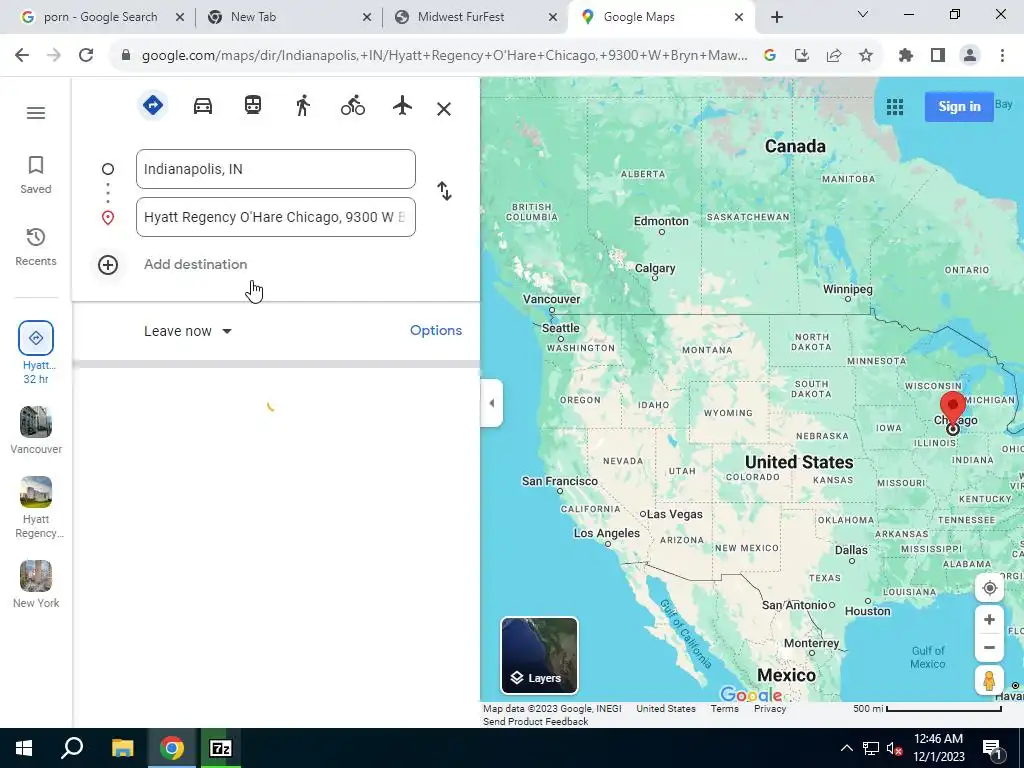The image size is (1024, 768).
Task: Choose flights travel mode airplane icon
Action: 402,105
